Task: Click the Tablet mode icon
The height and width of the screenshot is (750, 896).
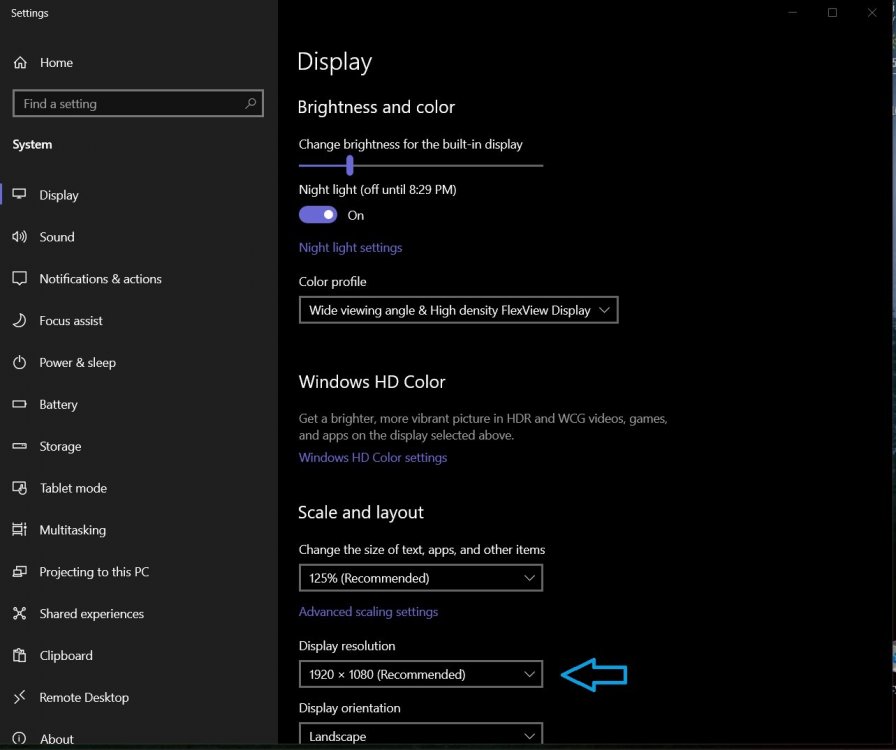Action: pos(19,488)
